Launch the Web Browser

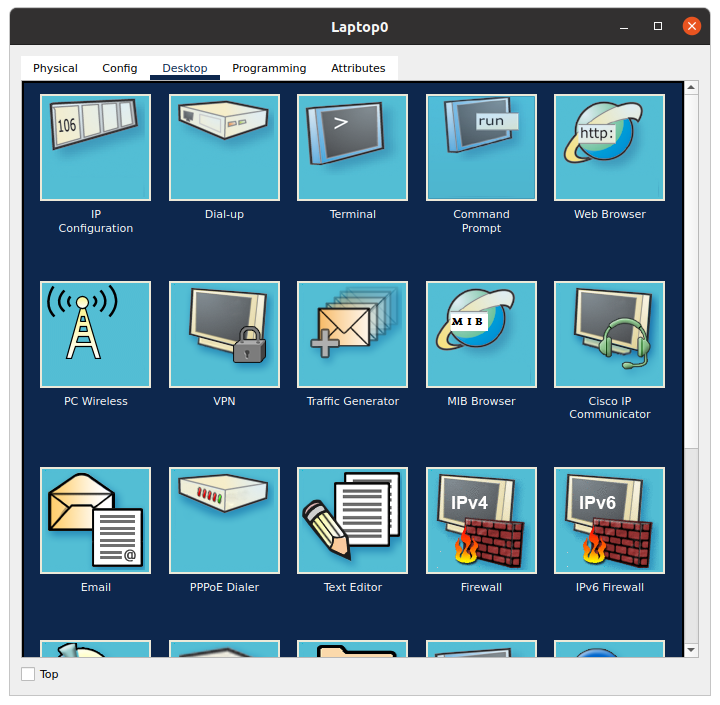point(609,147)
